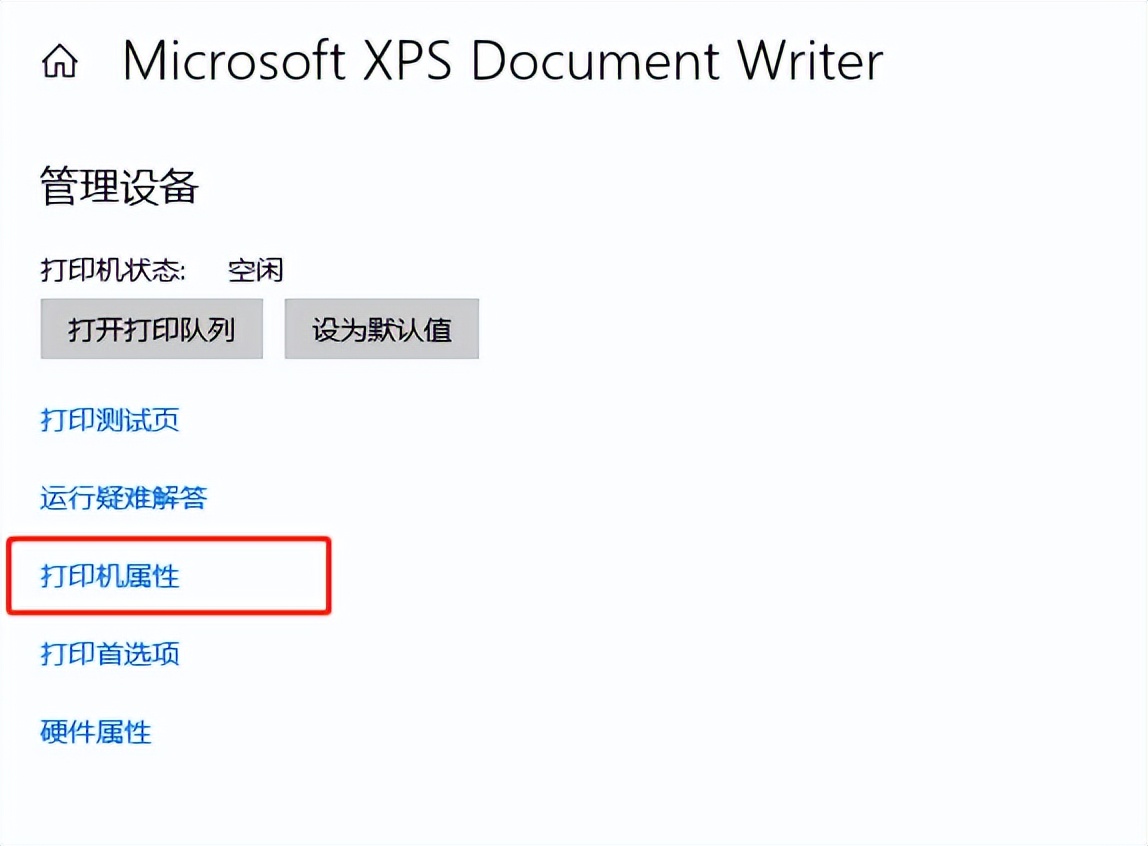This screenshot has height=846, width=1148.
Task: Print a test page
Action: [110, 419]
